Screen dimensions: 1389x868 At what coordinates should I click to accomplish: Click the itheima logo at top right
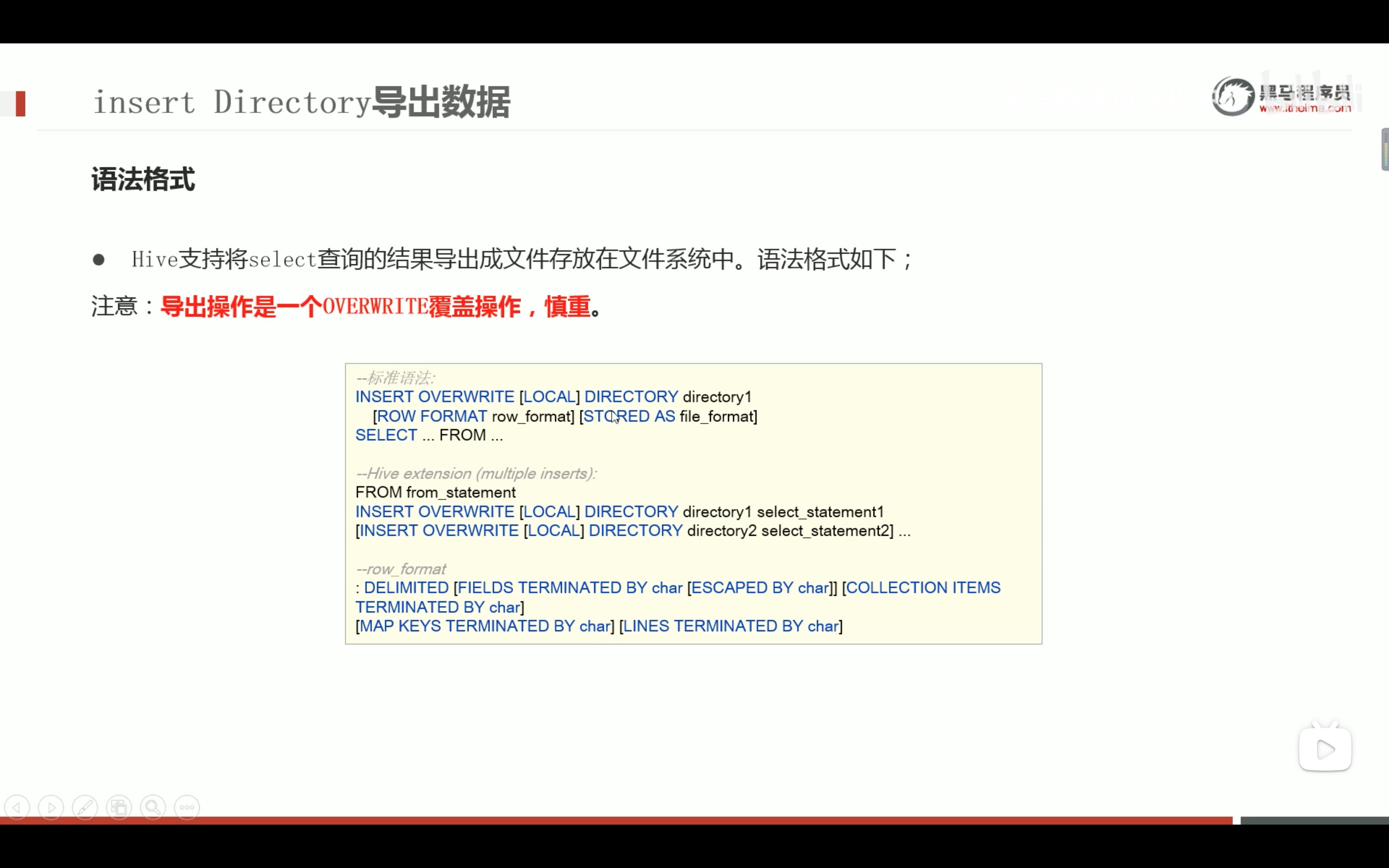coord(1281,96)
